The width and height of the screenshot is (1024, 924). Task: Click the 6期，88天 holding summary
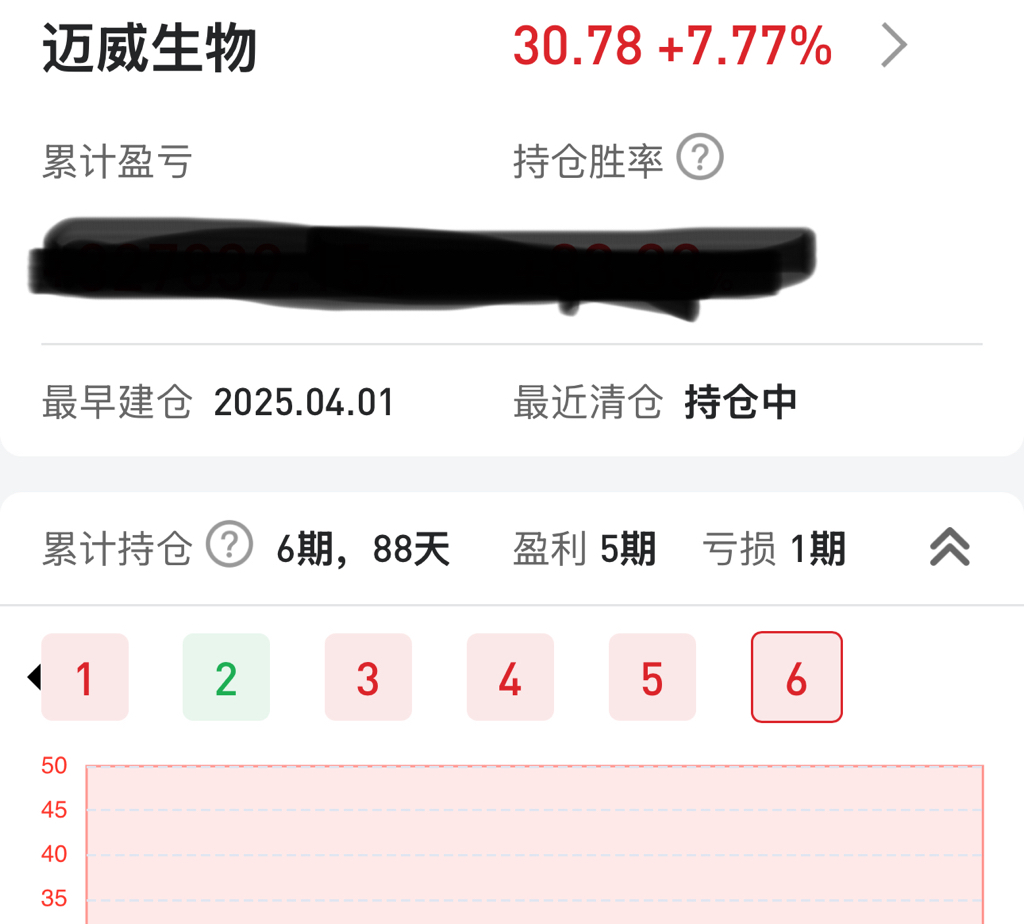pos(363,549)
